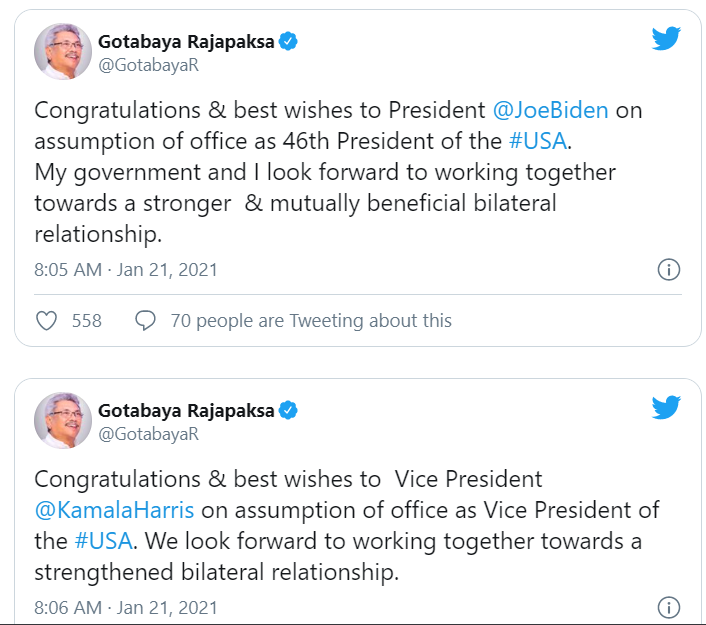The image size is (706, 625).
Task: Click Twitter bird logo in second tweet
Action: [x=666, y=407]
